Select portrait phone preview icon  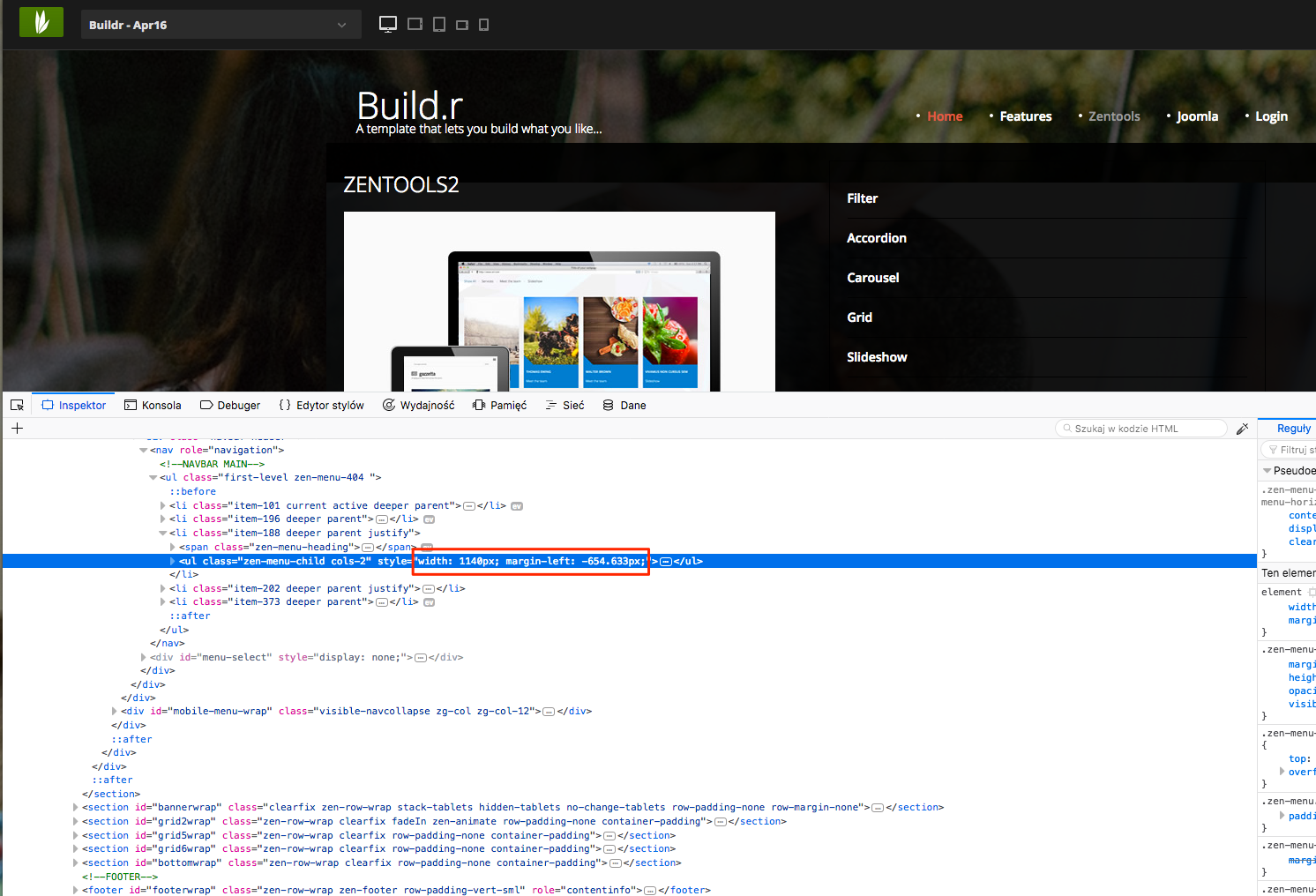click(483, 25)
